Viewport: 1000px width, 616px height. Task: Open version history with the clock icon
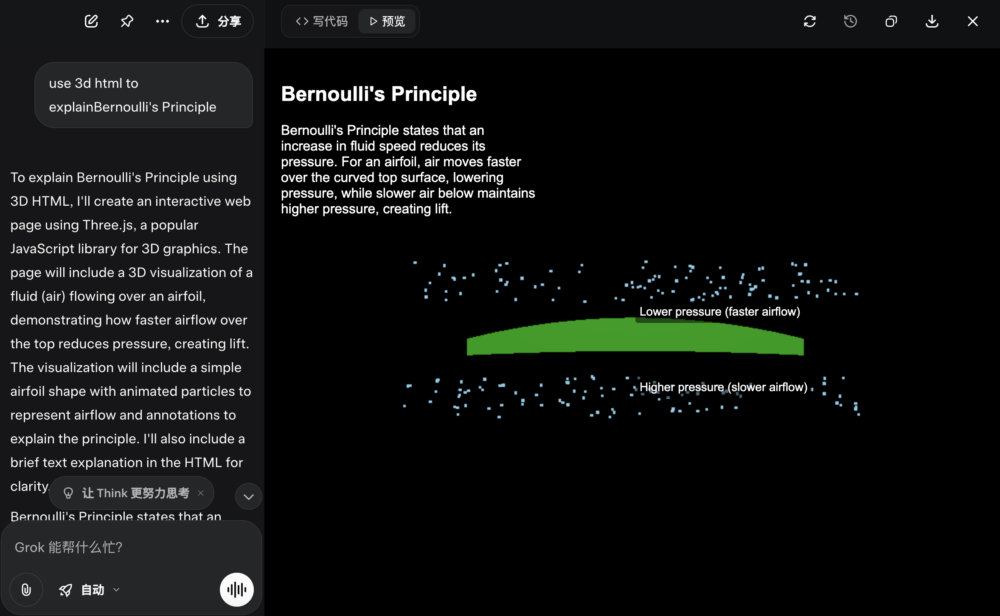850,21
